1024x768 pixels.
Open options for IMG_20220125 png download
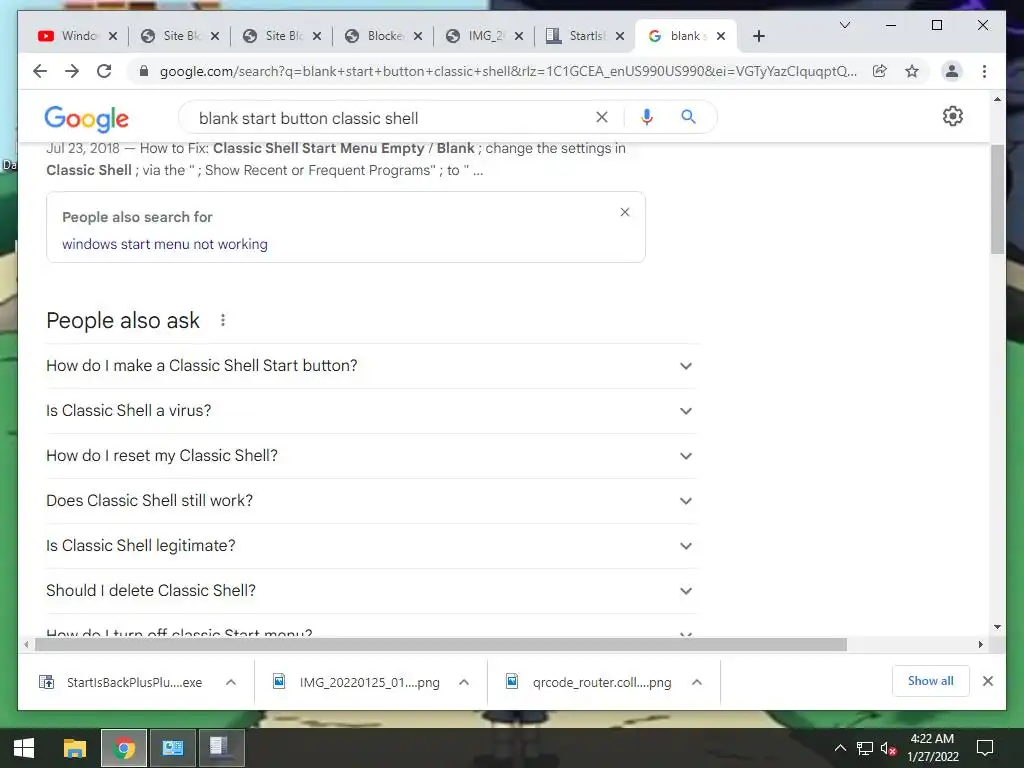pyautogui.click(x=464, y=682)
